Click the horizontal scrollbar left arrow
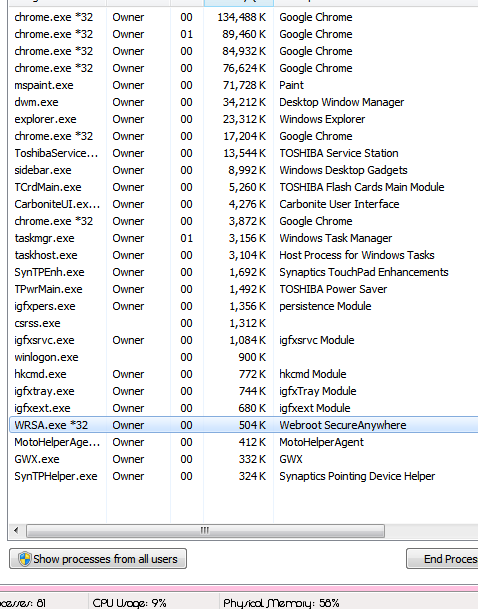This screenshot has height=609, width=478. click(16, 530)
